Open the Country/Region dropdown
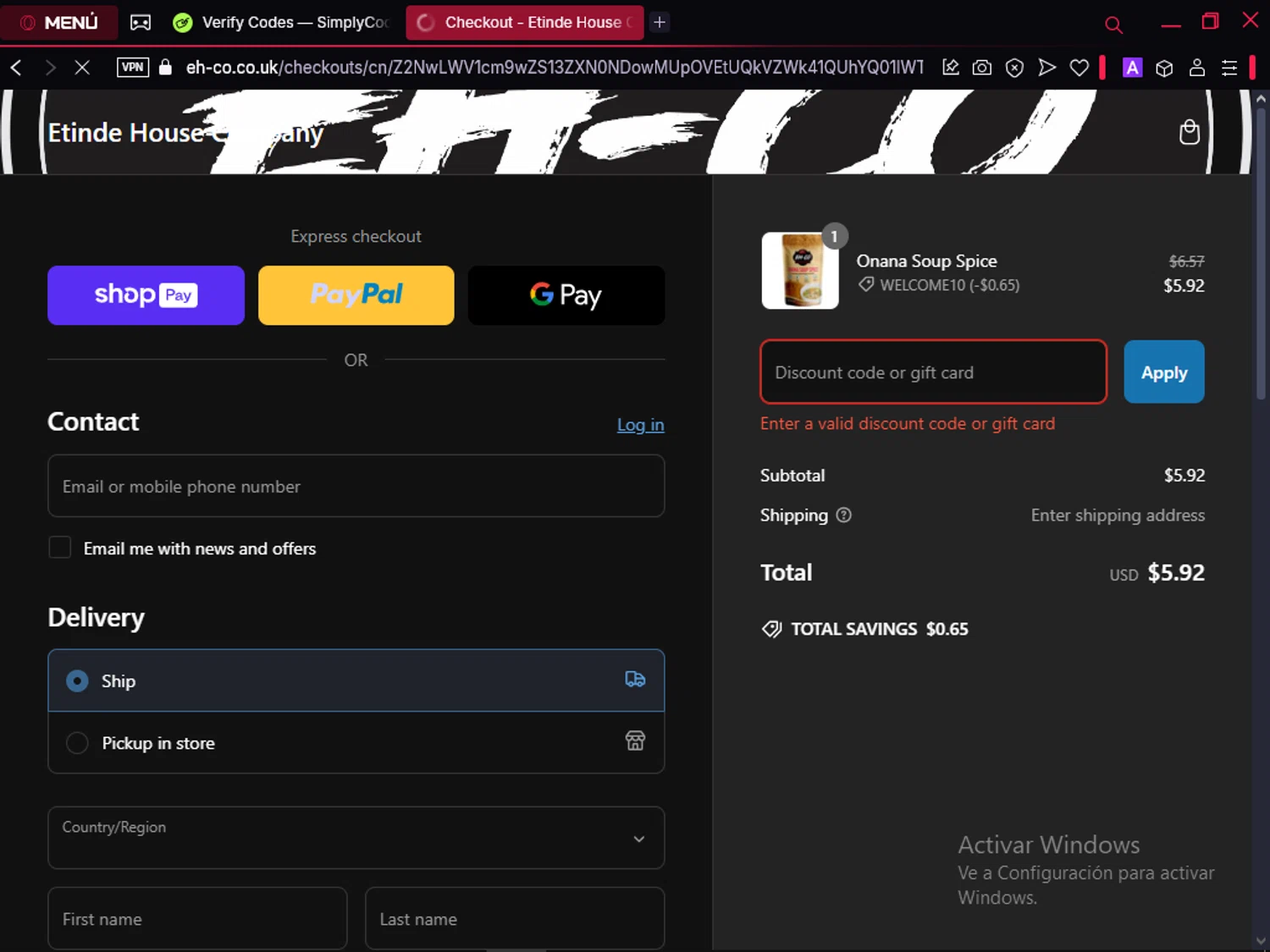The width and height of the screenshot is (1270, 952). pyautogui.click(x=356, y=838)
